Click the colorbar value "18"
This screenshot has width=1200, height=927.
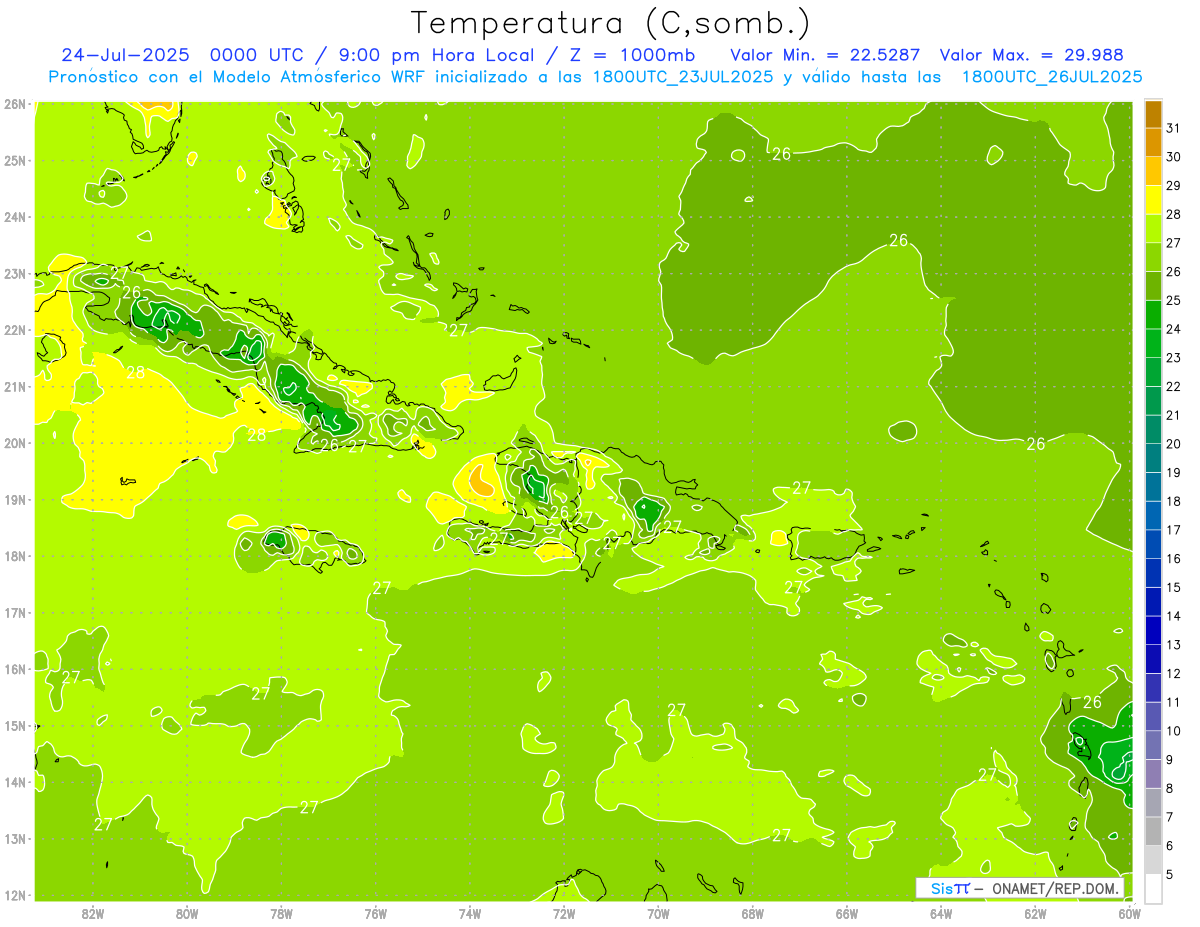coord(1175,501)
